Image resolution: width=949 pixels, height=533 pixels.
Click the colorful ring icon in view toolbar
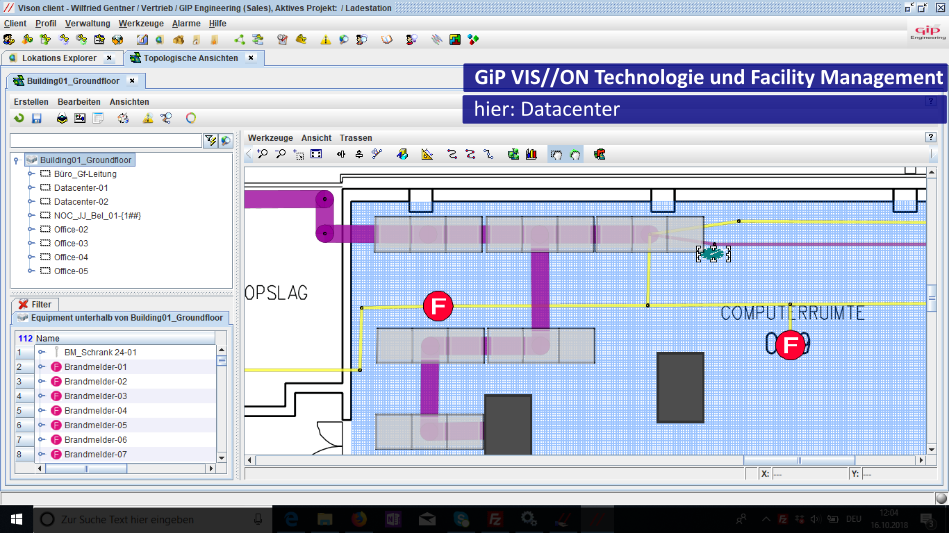[191, 118]
